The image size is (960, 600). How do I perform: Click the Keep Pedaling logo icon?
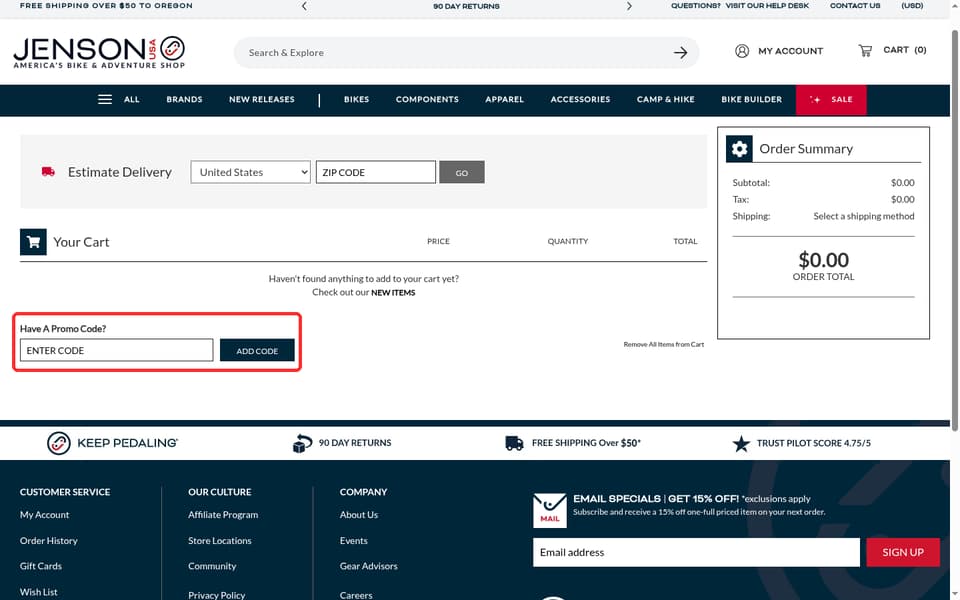tap(59, 443)
